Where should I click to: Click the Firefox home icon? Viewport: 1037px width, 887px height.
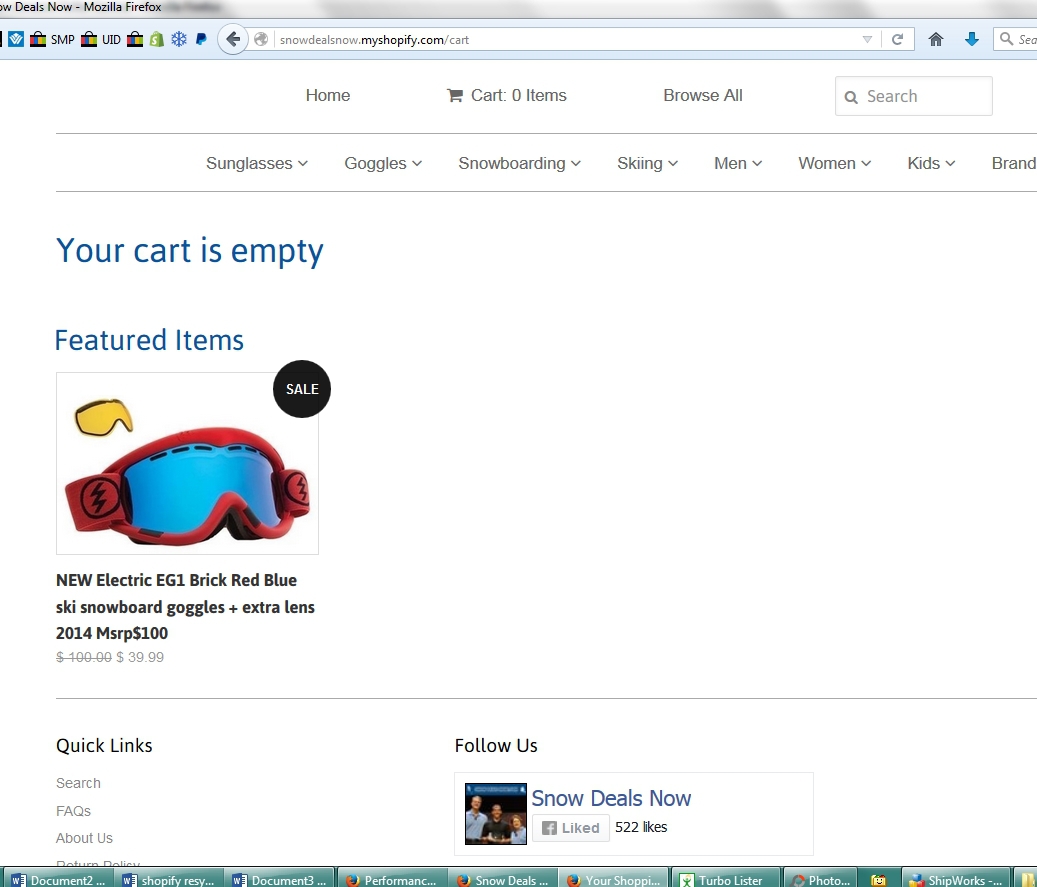coord(935,40)
